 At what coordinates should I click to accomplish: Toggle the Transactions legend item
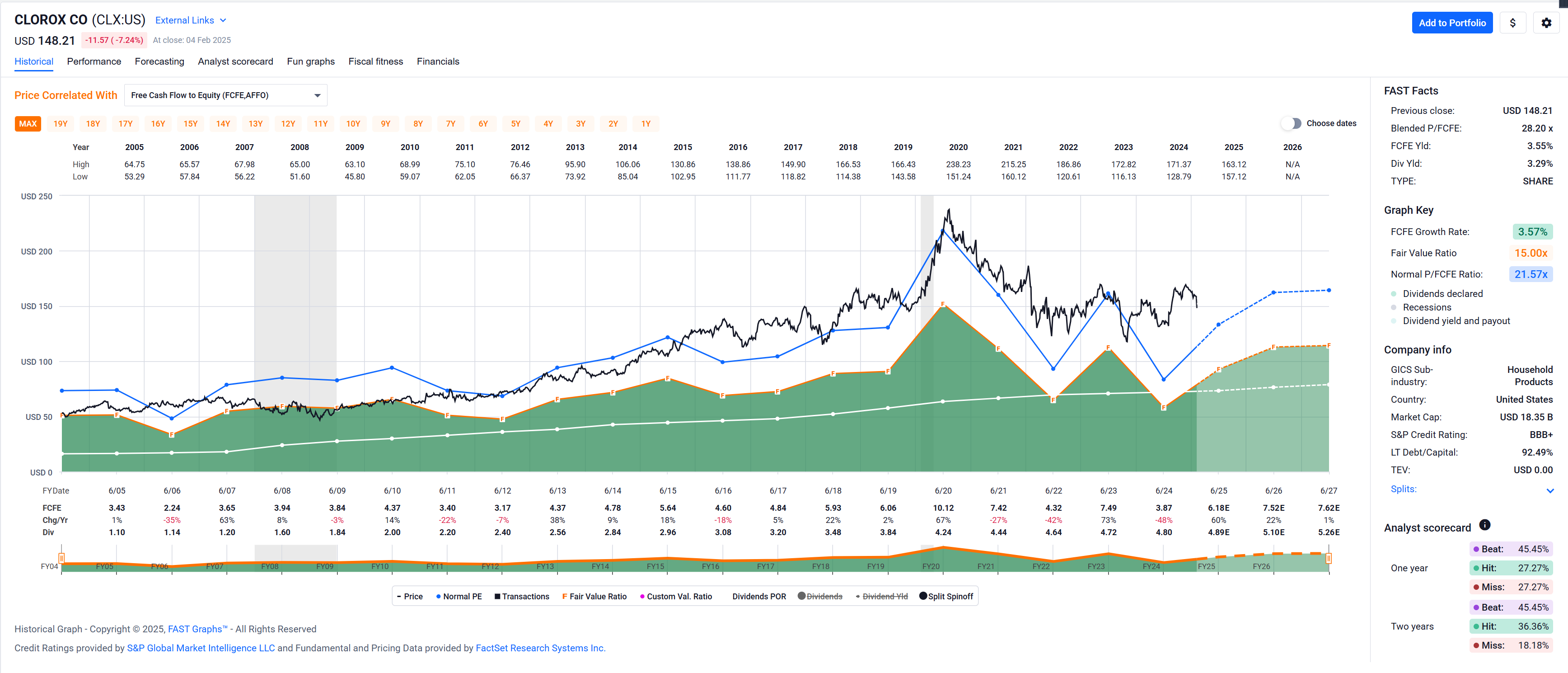click(522, 596)
